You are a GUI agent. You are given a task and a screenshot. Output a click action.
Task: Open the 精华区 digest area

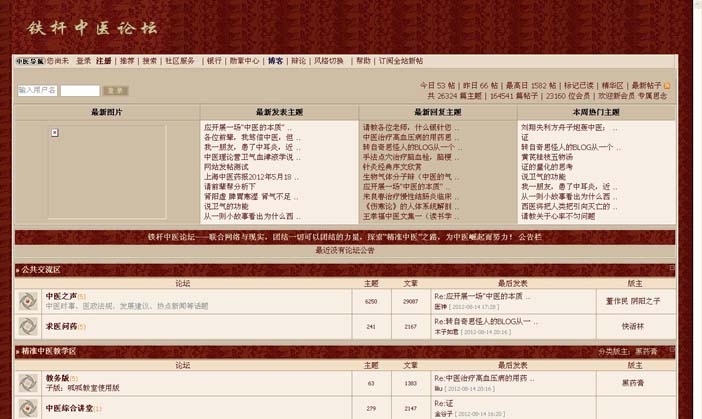[612, 86]
